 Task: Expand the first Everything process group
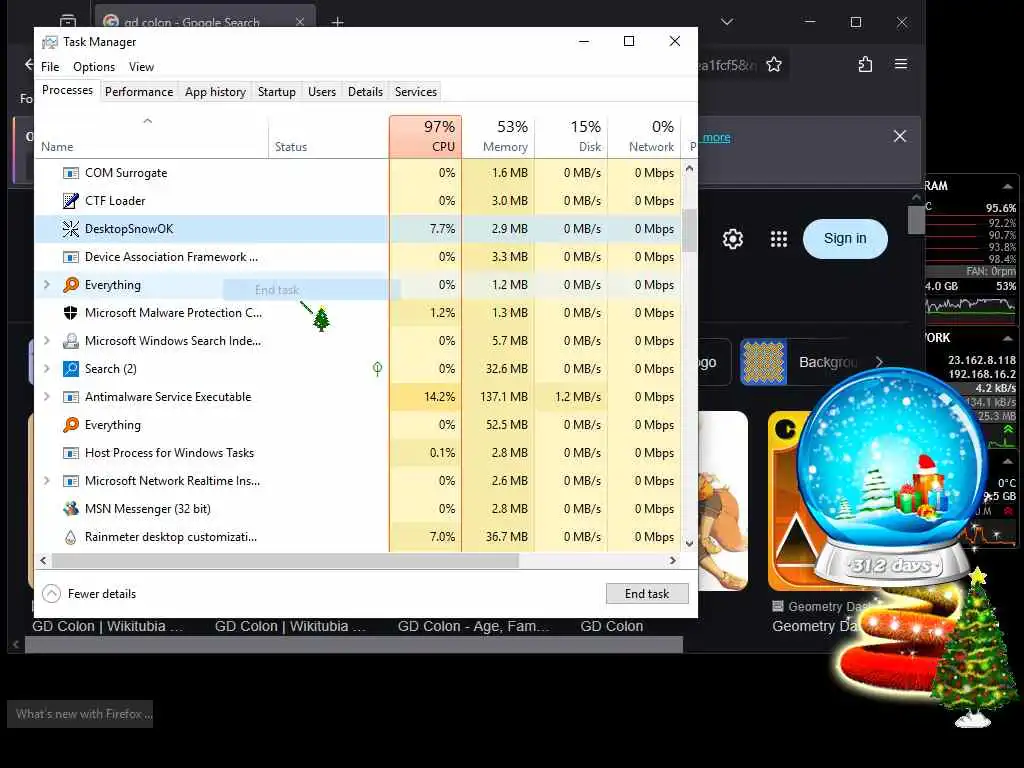pos(46,285)
